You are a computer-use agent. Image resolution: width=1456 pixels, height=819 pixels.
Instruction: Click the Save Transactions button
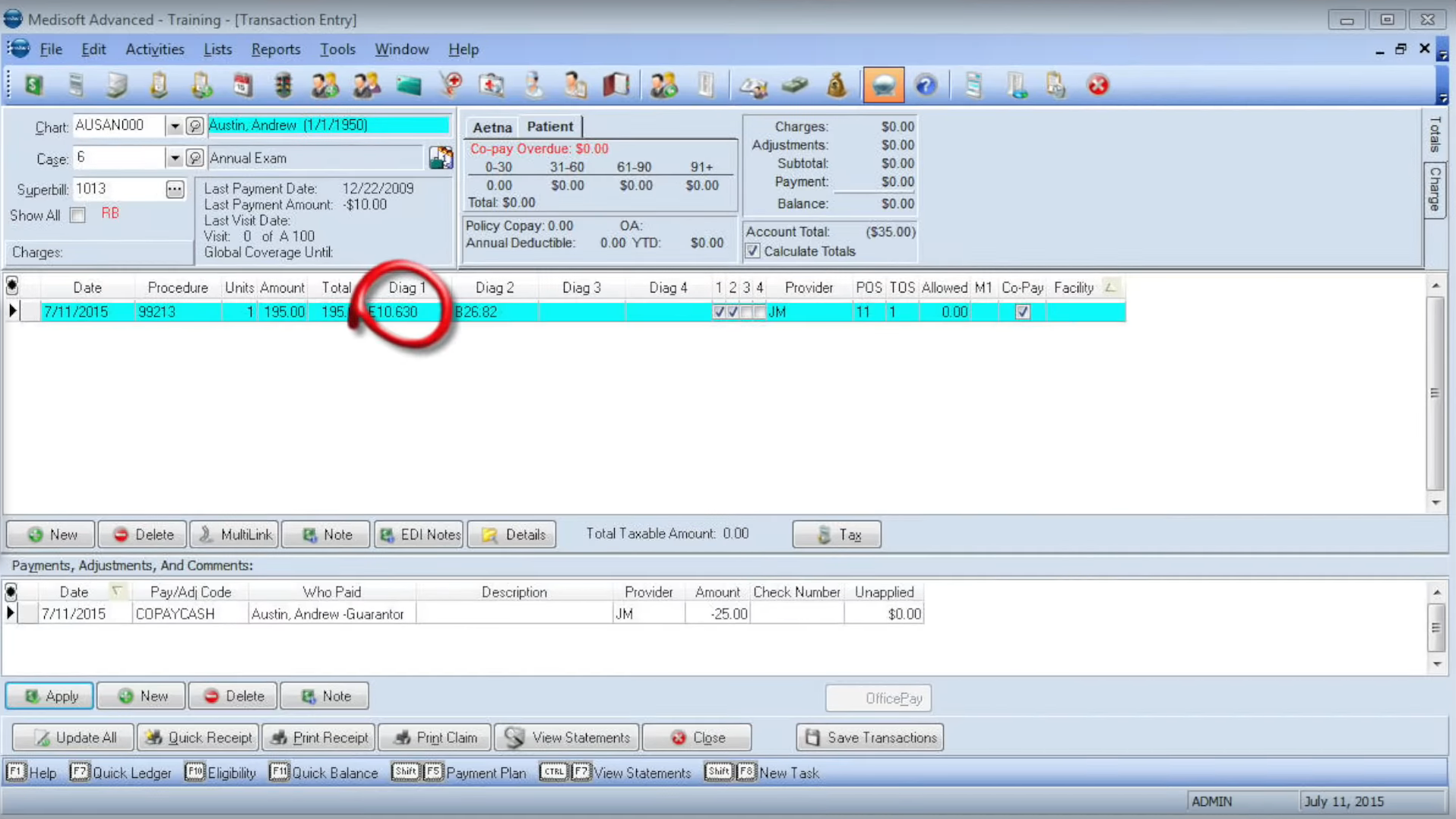pyautogui.click(x=869, y=738)
